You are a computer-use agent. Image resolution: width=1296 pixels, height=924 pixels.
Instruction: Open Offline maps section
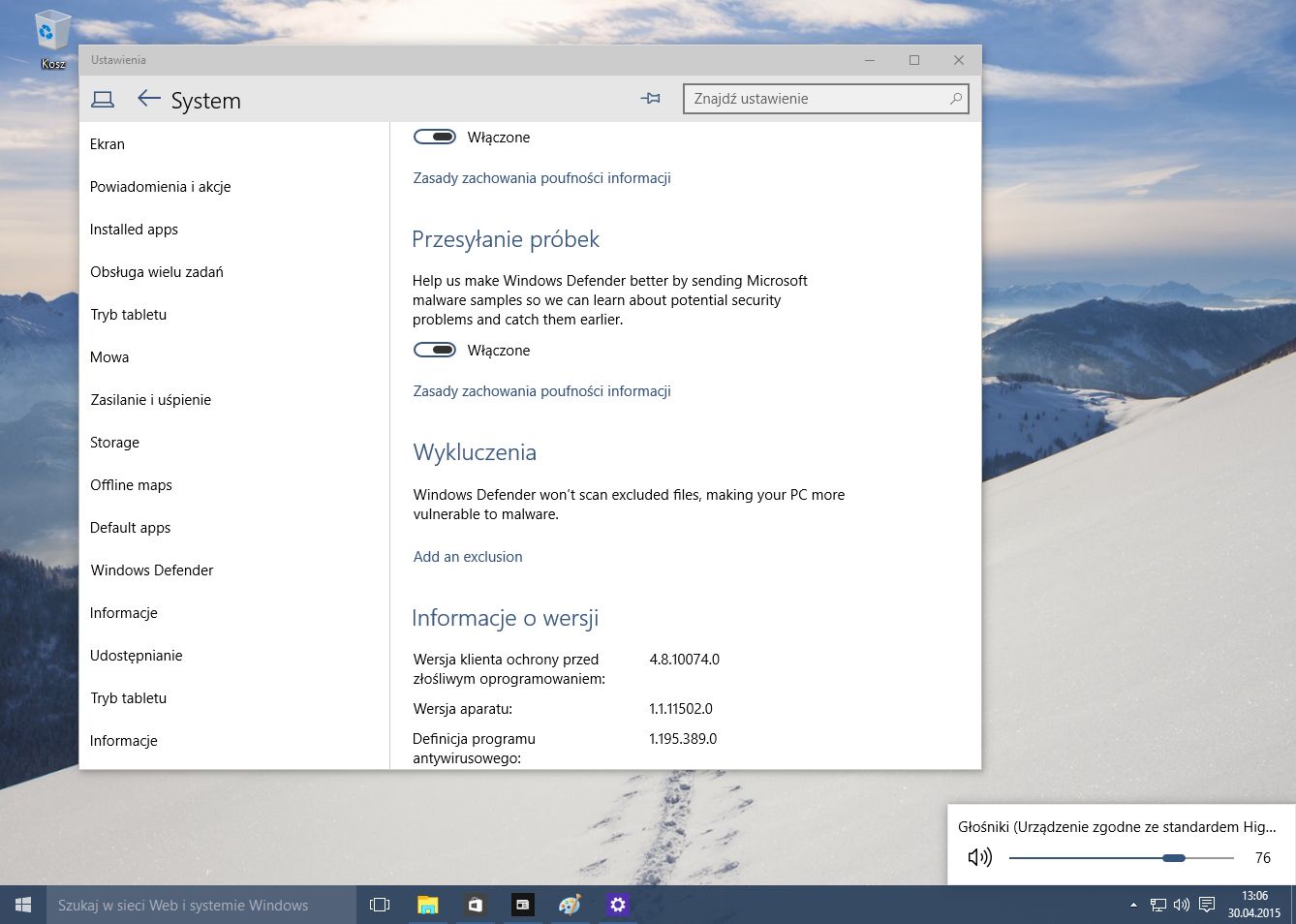131,484
